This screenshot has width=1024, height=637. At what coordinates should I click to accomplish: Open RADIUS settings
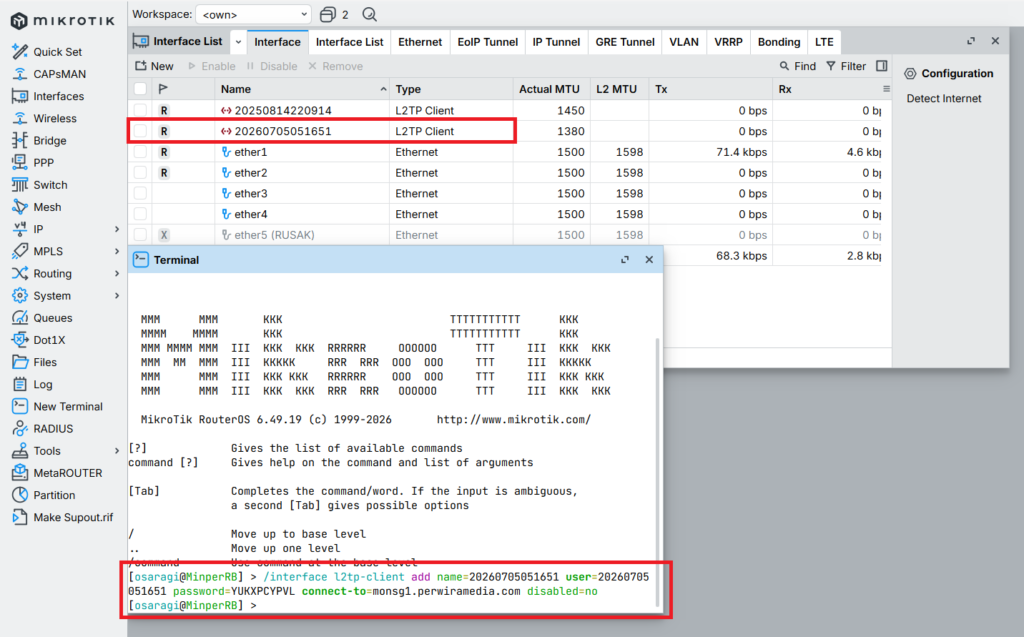click(x=42, y=429)
